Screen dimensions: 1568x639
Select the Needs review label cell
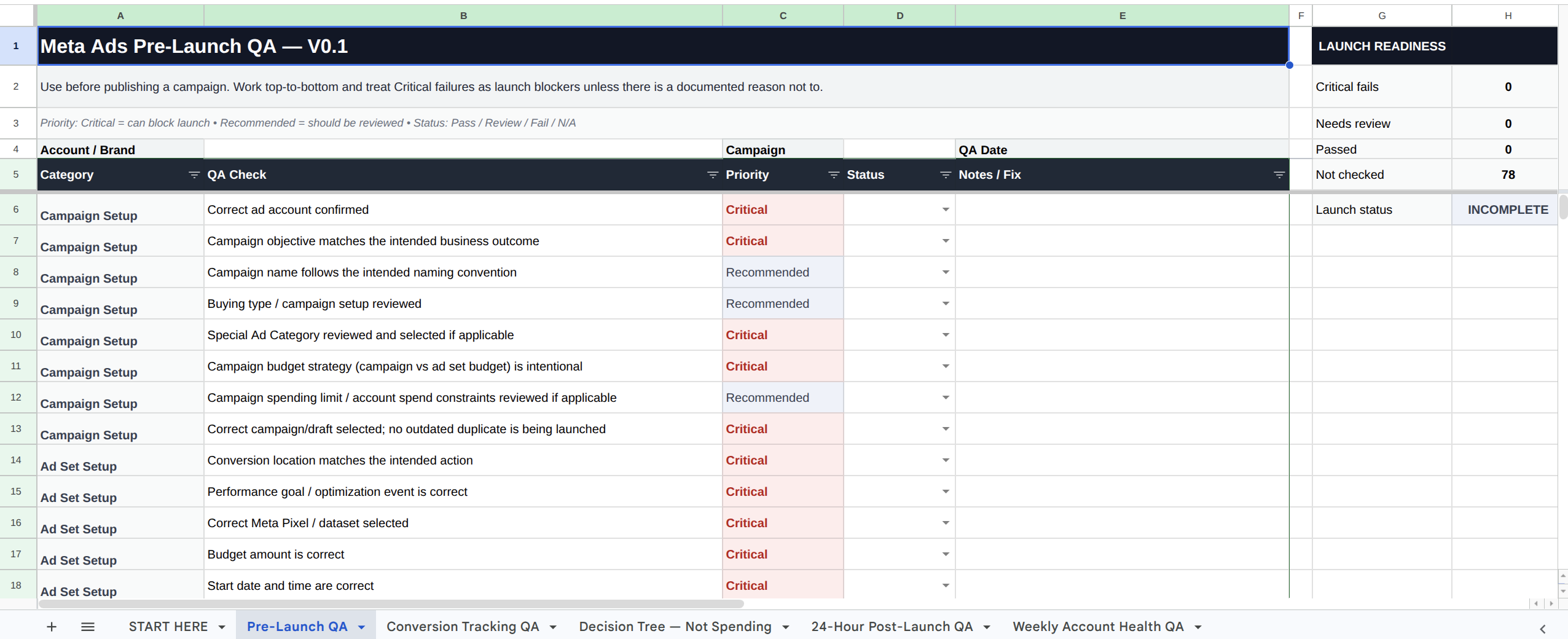tap(1382, 123)
